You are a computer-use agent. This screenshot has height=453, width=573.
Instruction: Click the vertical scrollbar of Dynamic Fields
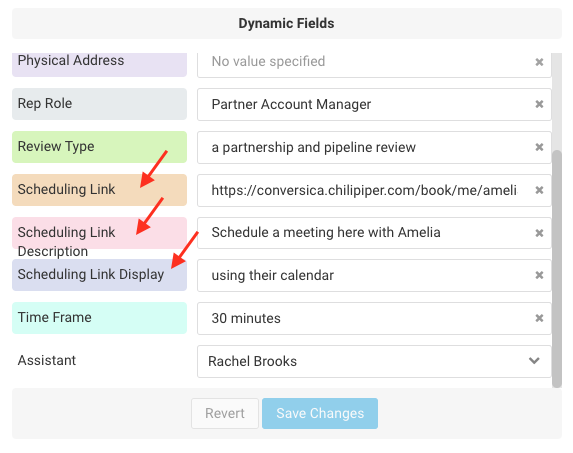click(557, 269)
